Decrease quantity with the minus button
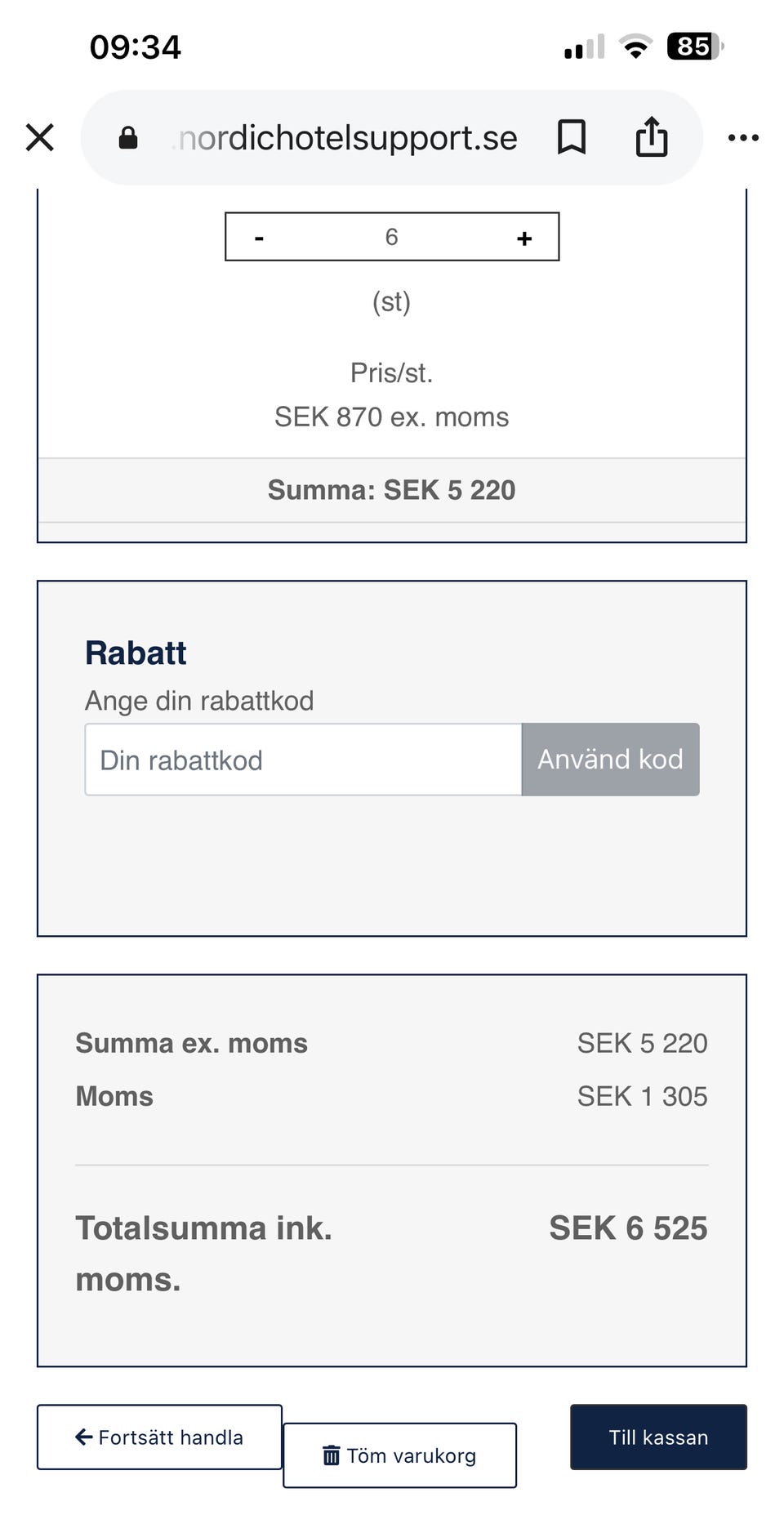The image size is (784, 1533). [259, 238]
